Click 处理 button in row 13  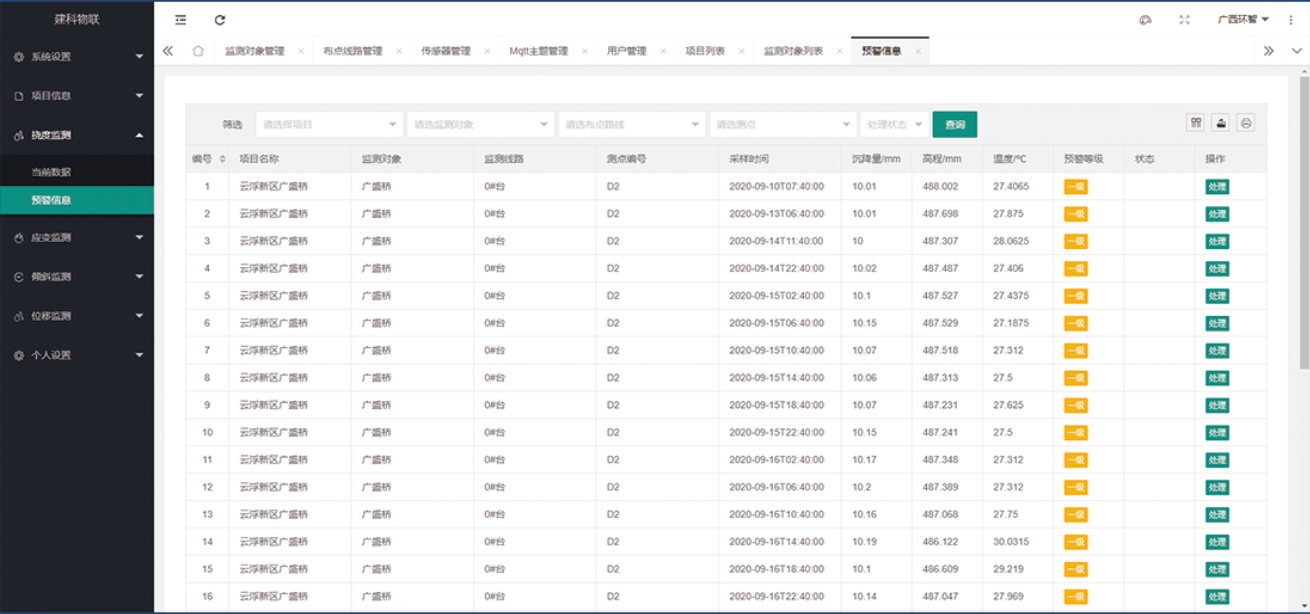pos(1217,515)
